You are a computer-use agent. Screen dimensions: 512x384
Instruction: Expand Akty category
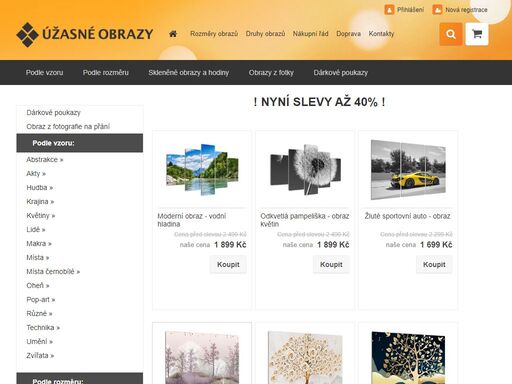click(x=36, y=174)
